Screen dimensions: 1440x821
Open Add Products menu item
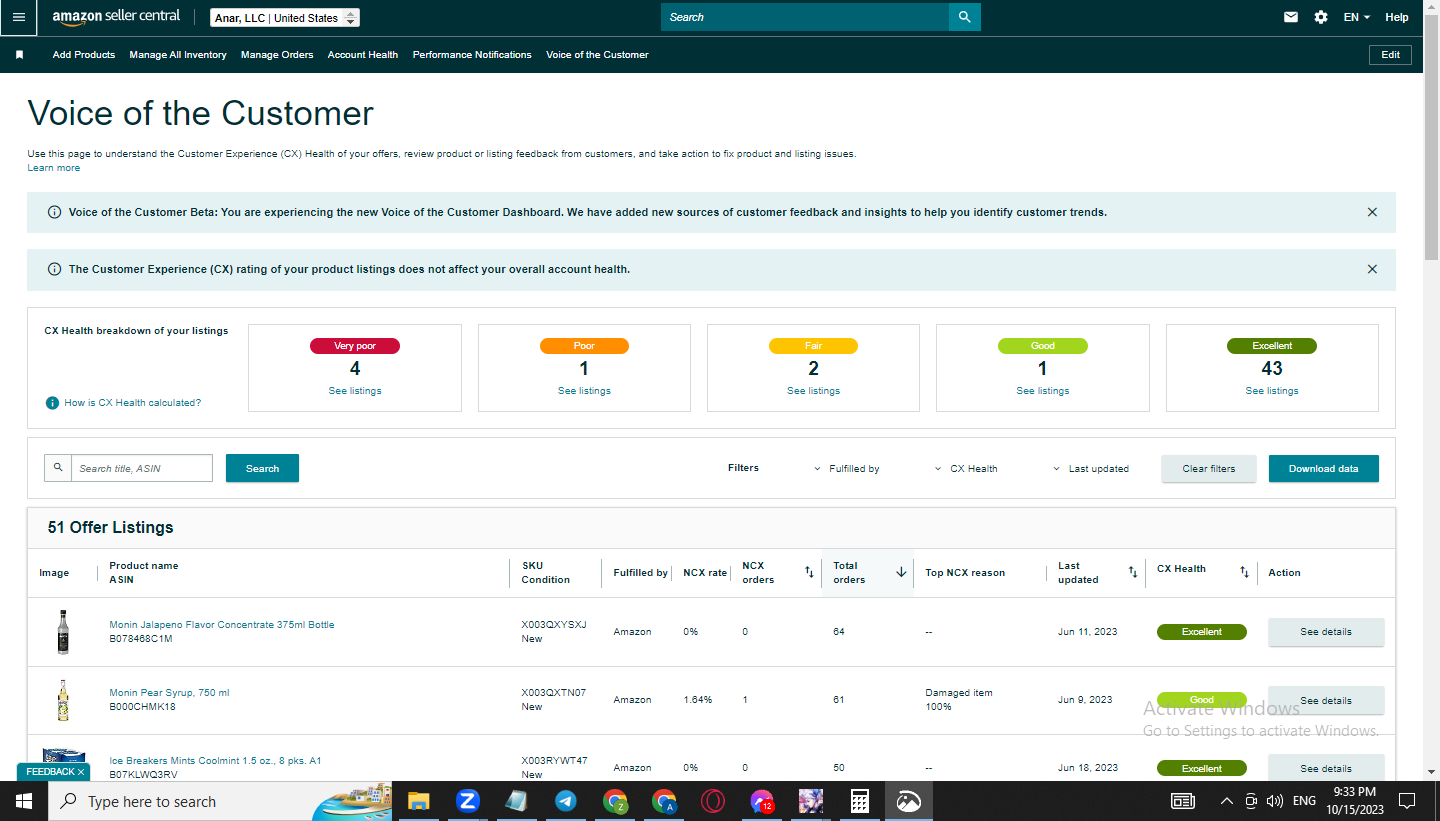pyautogui.click(x=84, y=55)
